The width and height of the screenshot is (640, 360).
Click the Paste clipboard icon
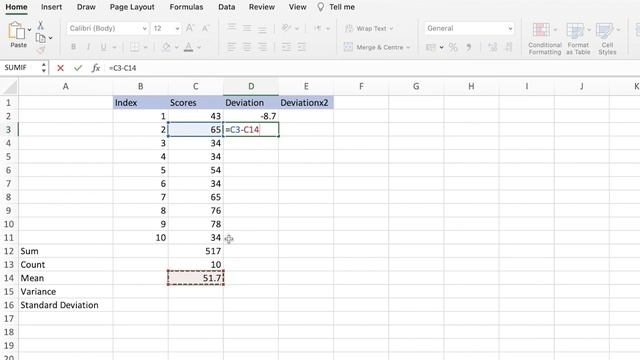click(x=16, y=31)
